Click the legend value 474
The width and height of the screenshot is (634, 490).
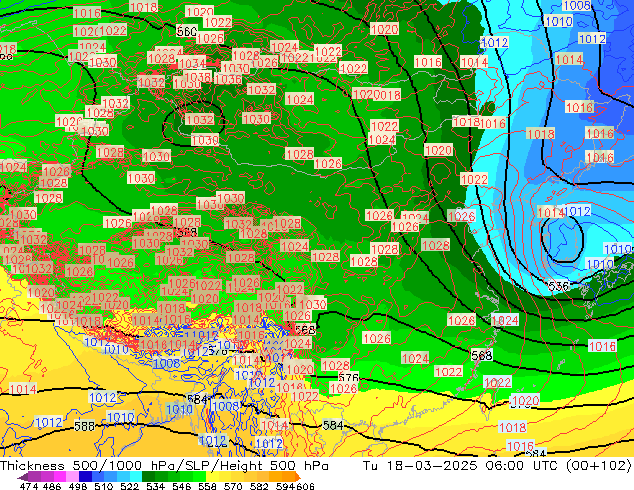point(29,486)
